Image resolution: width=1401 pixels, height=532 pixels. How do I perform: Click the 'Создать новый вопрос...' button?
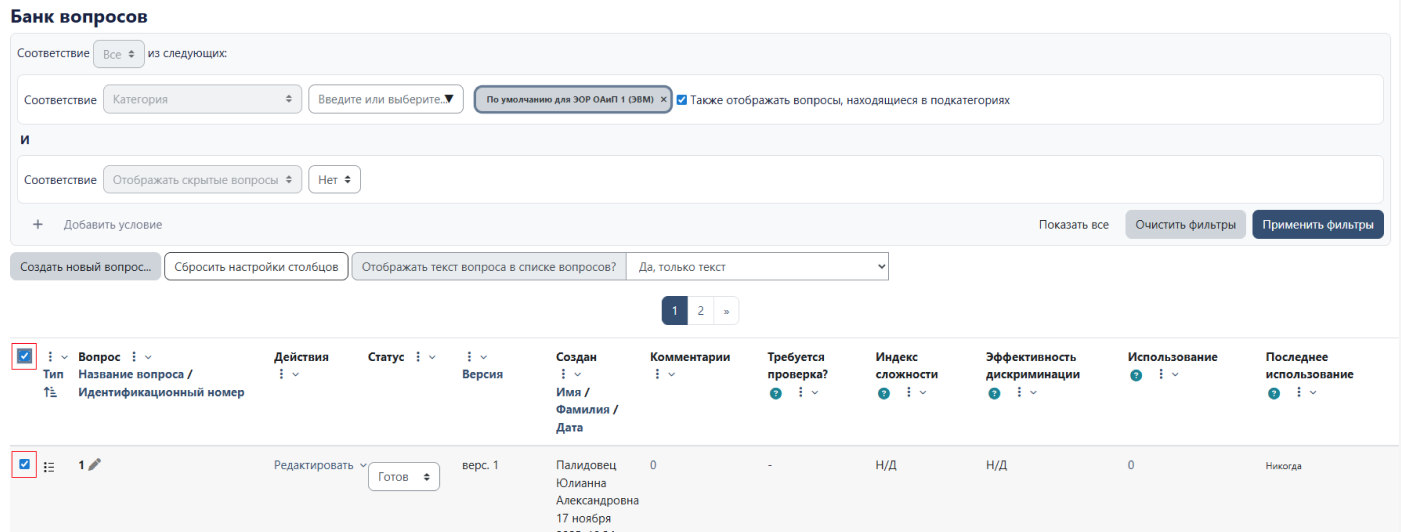[85, 267]
